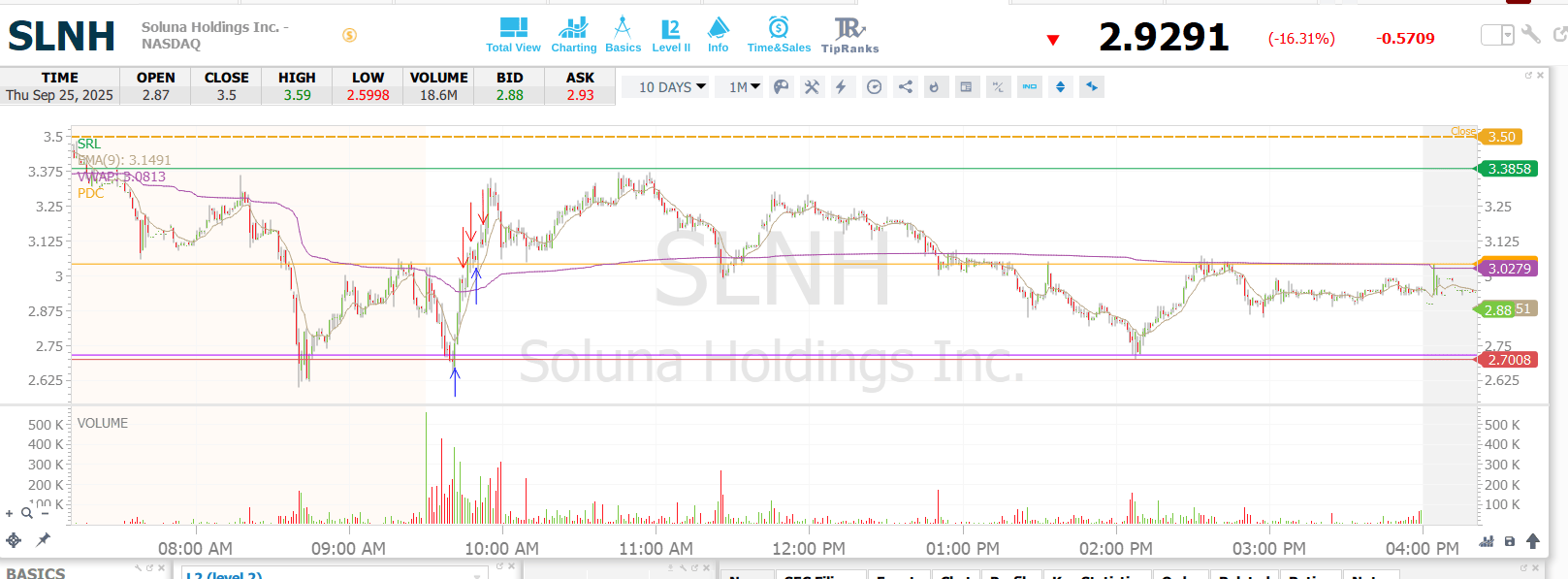Click the VWAP indicator label
The width and height of the screenshot is (1568, 579).
click(x=121, y=177)
